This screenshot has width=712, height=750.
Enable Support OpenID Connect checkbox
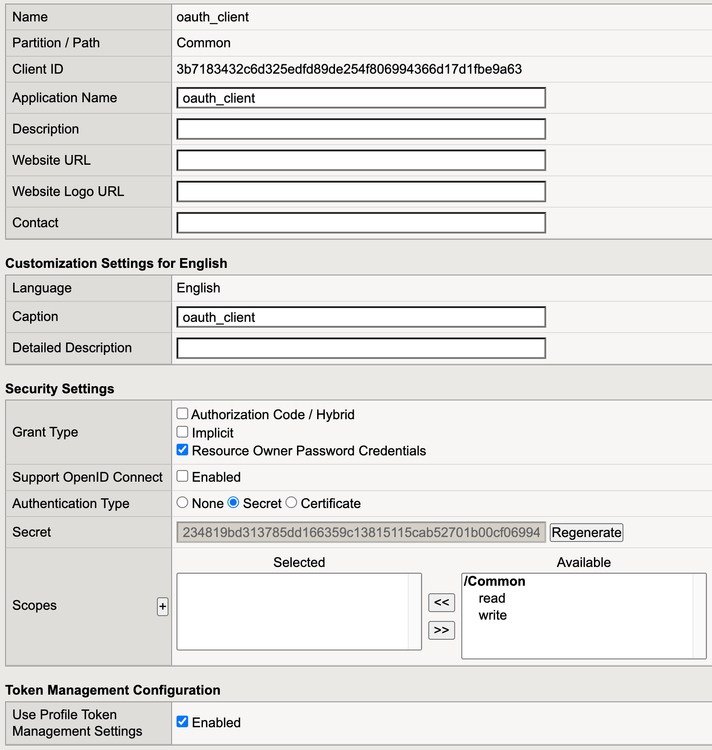183,477
